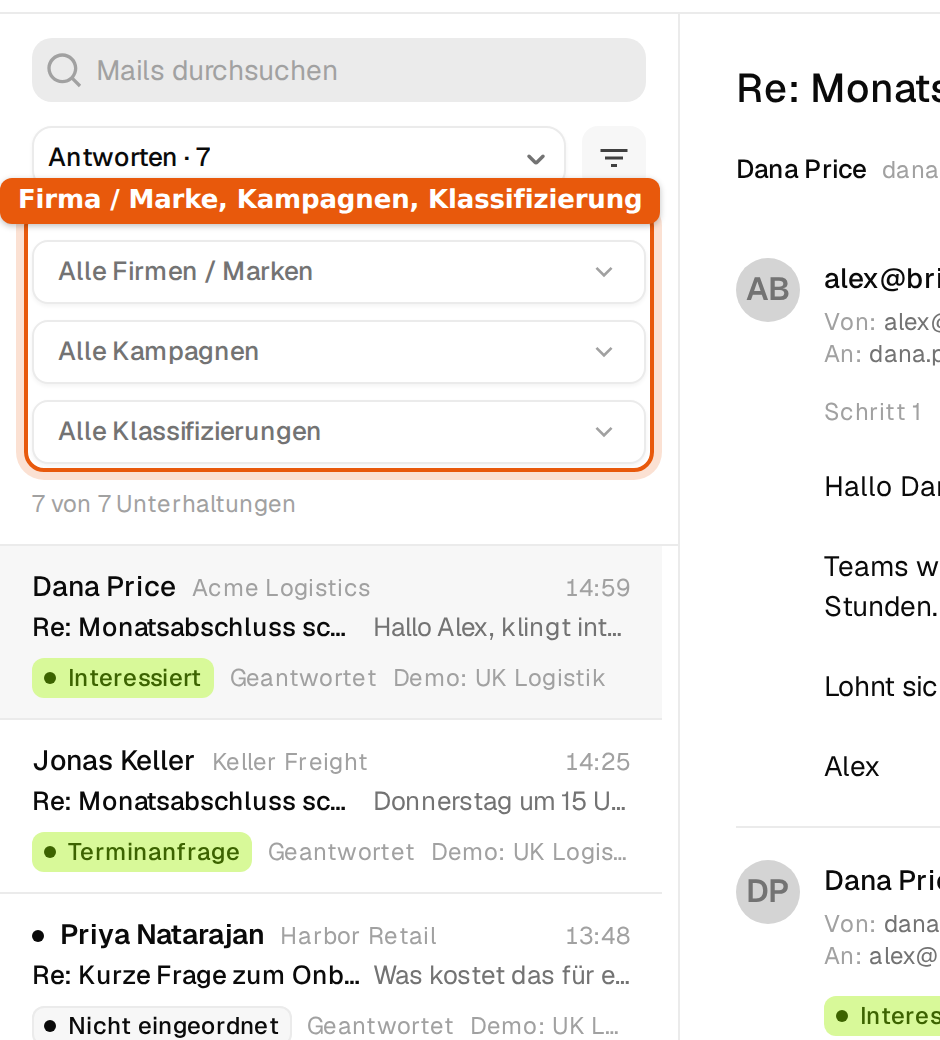This screenshot has height=1040, width=940.
Task: Click the AB sender avatar
Action: [768, 290]
